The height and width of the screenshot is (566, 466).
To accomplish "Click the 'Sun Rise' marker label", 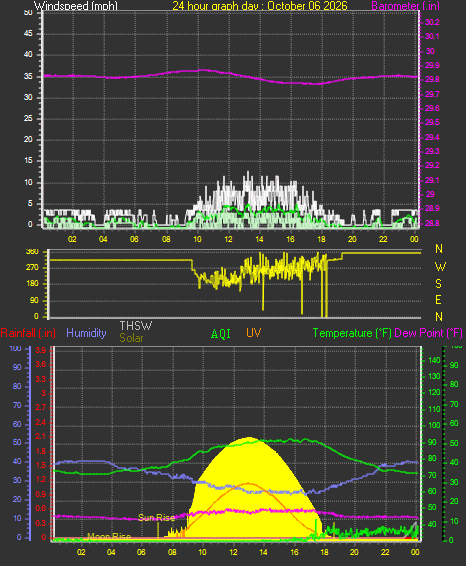I will 157,518.
